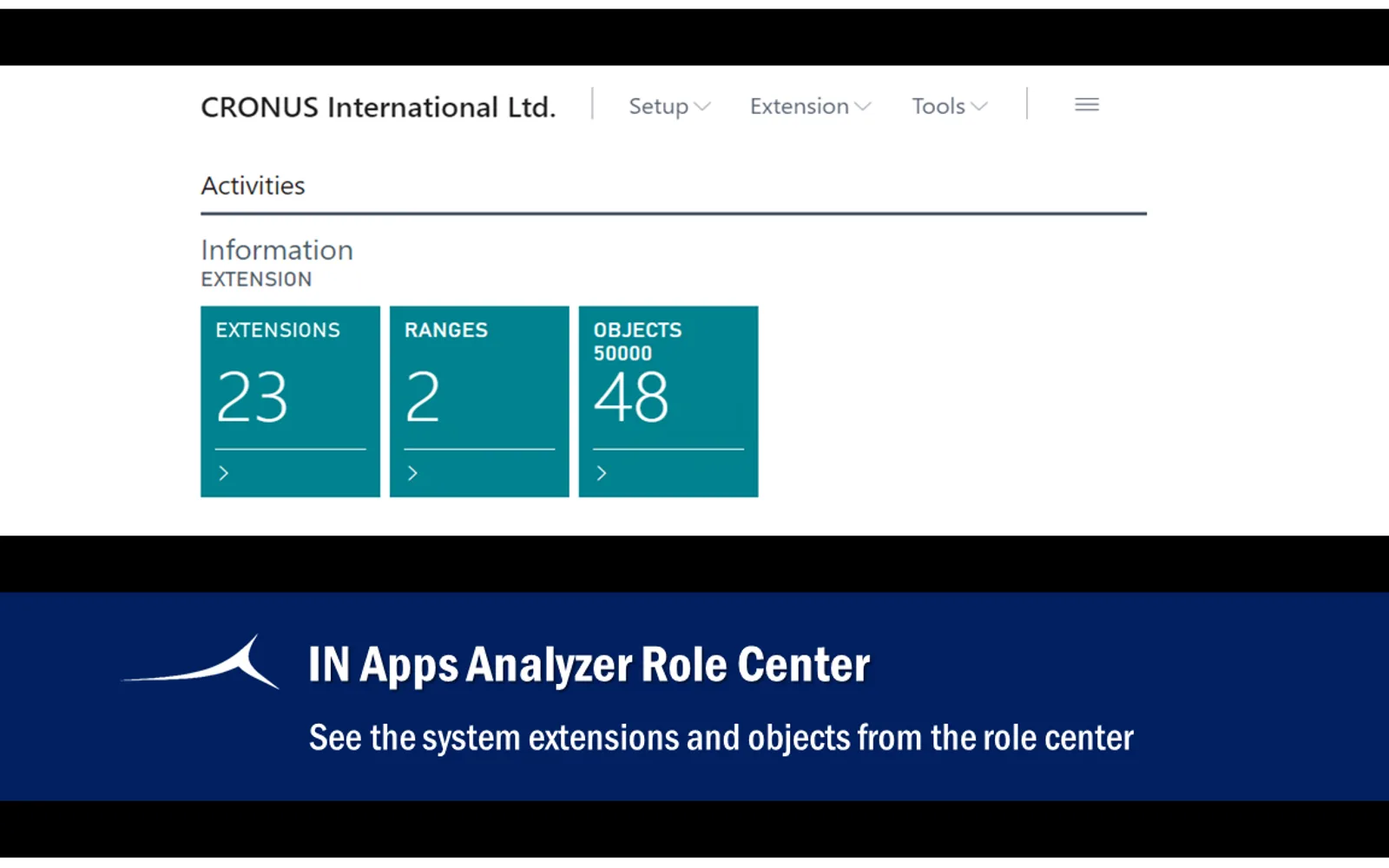Open the Setup dropdown menu

[x=669, y=106]
